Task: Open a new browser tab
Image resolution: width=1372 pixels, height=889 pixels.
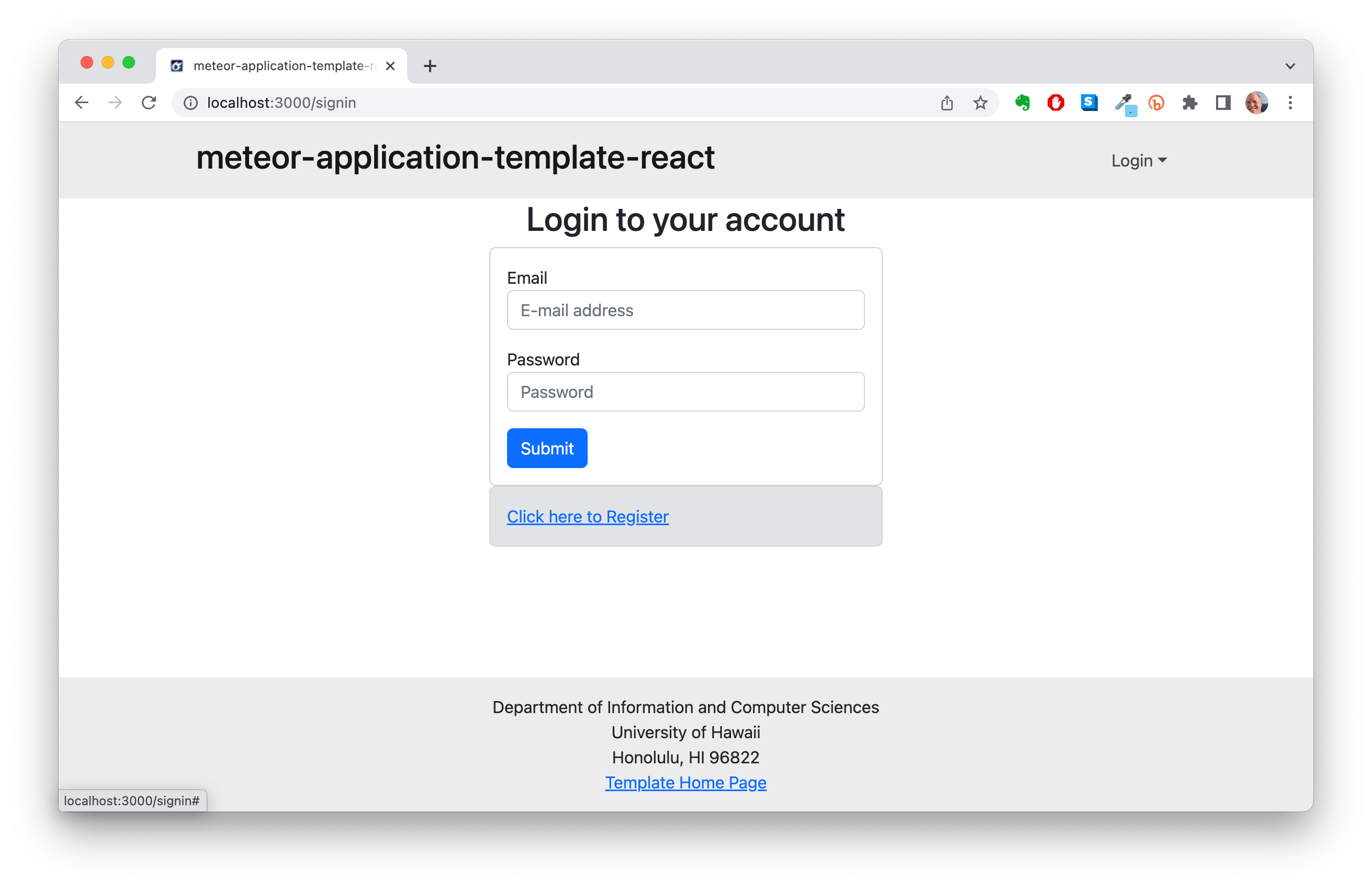Action: tap(430, 65)
